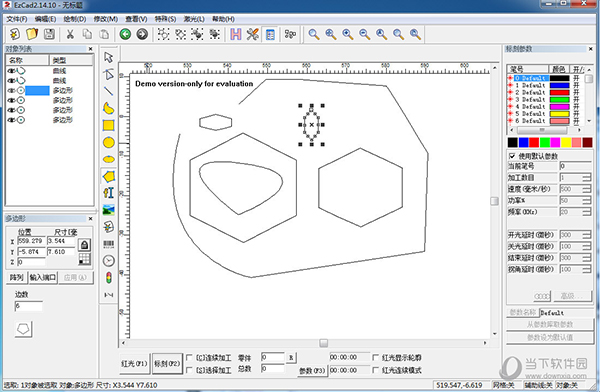Enable the [S]选择加工 checkbox

click(189, 370)
